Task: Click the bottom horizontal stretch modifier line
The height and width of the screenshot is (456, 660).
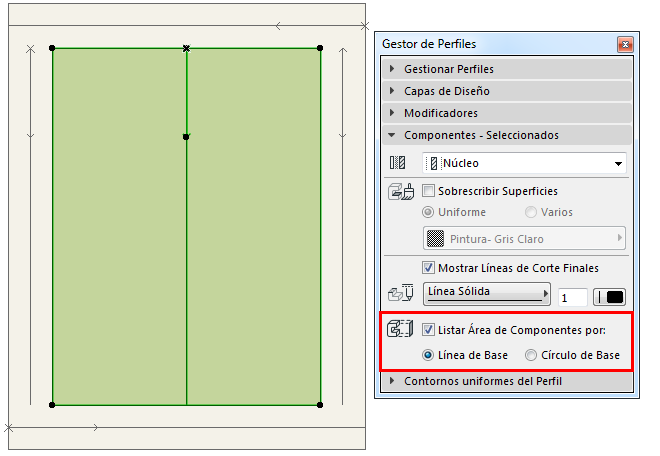Action: 187,428
